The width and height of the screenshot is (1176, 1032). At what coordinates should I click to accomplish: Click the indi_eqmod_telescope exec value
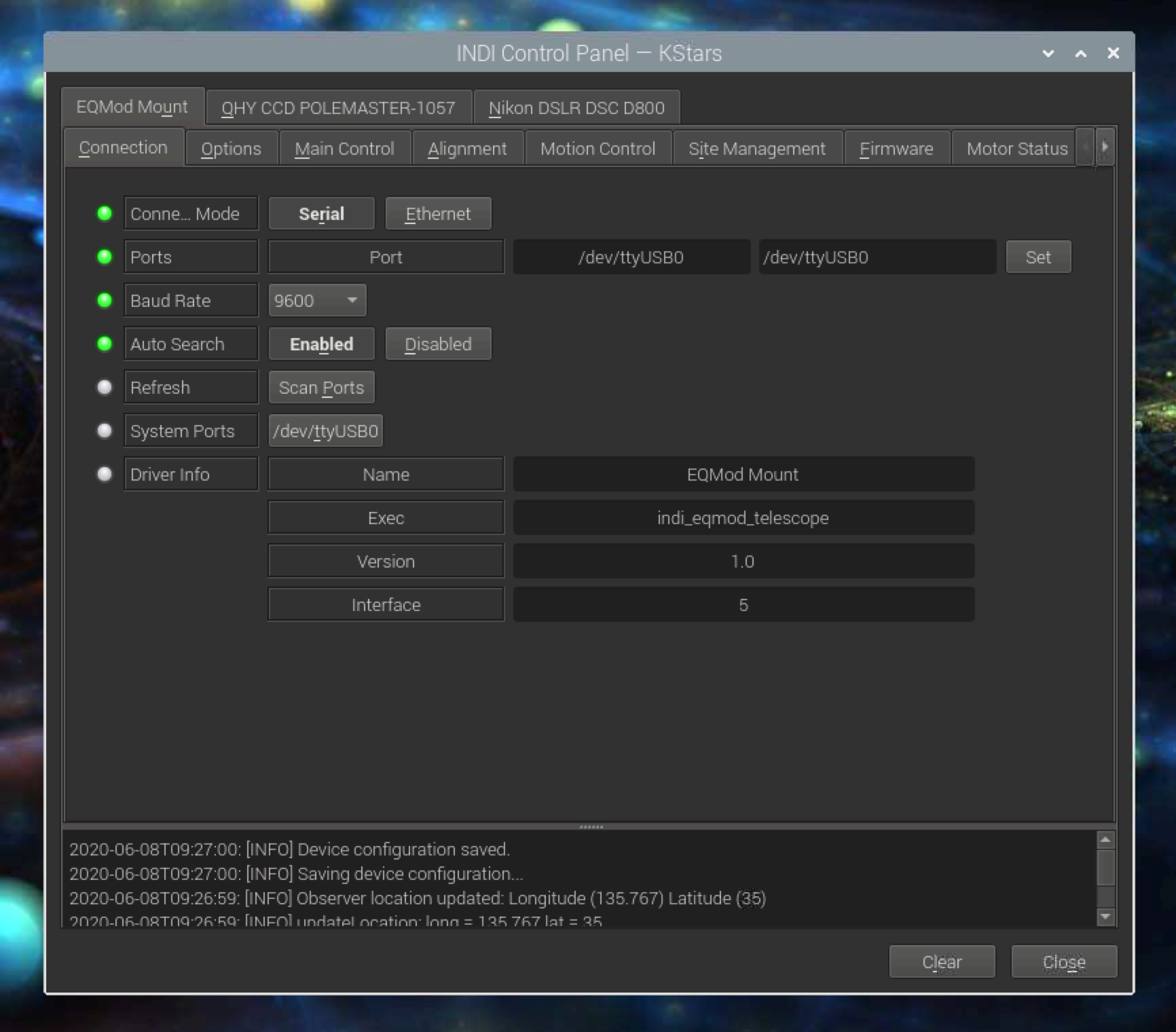coord(743,518)
